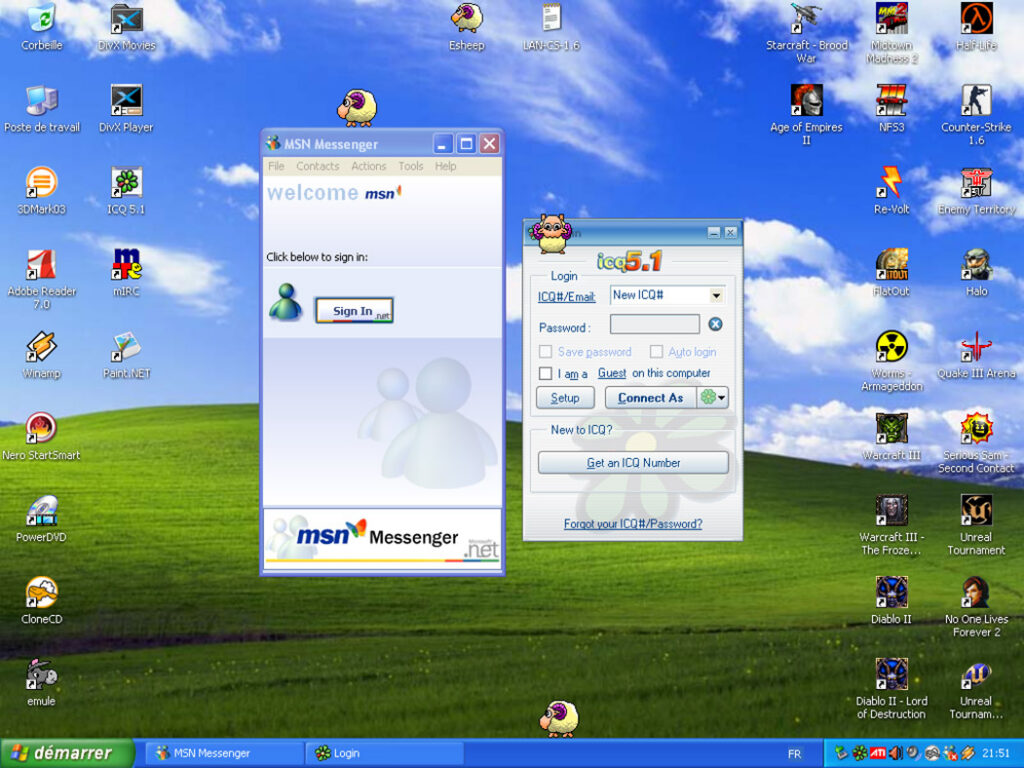The width and height of the screenshot is (1024, 768).
Task: Select the Half-Life desktop icon
Action: [976, 26]
